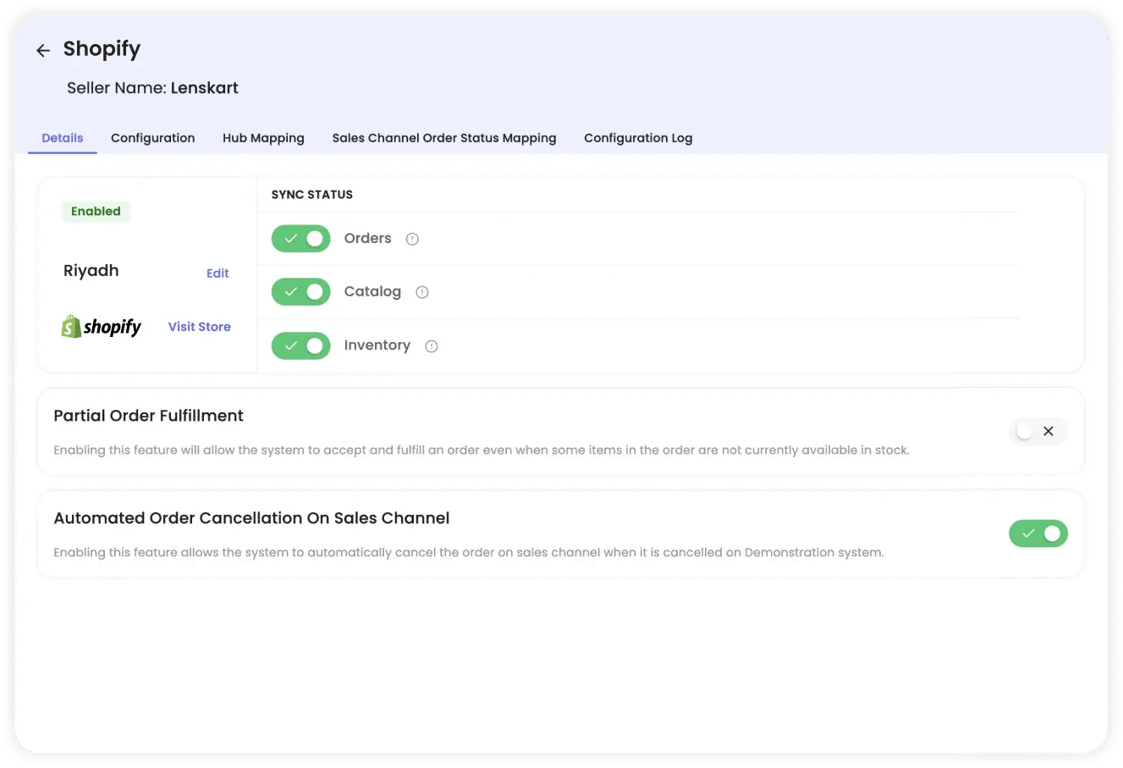Click the info icon next to Inventory
Image resolution: width=1123 pixels, height=768 pixels.
pos(431,347)
